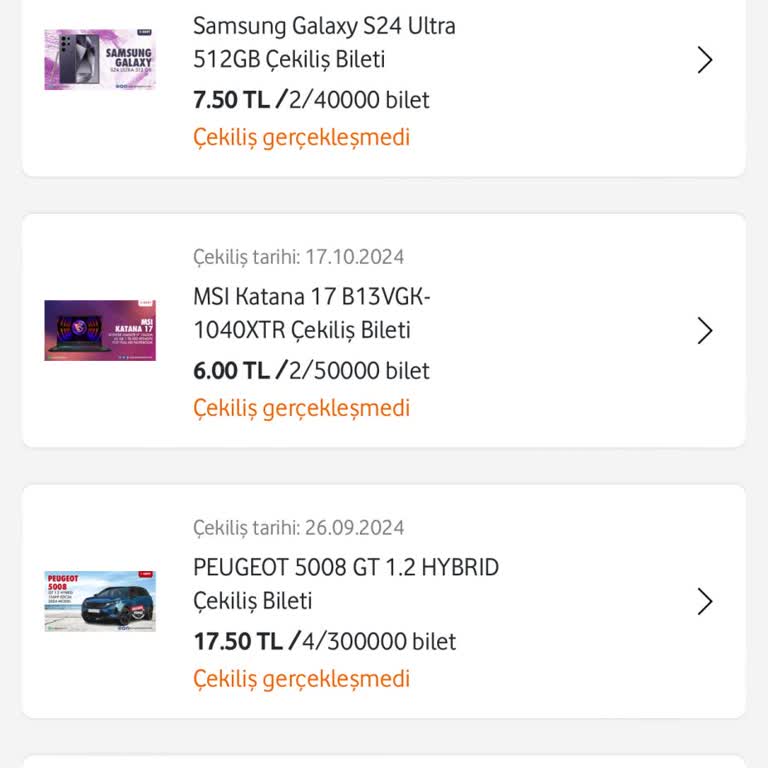Select the 2/40000 bilet ticket count
This screenshot has height=768, width=768.
359,100
